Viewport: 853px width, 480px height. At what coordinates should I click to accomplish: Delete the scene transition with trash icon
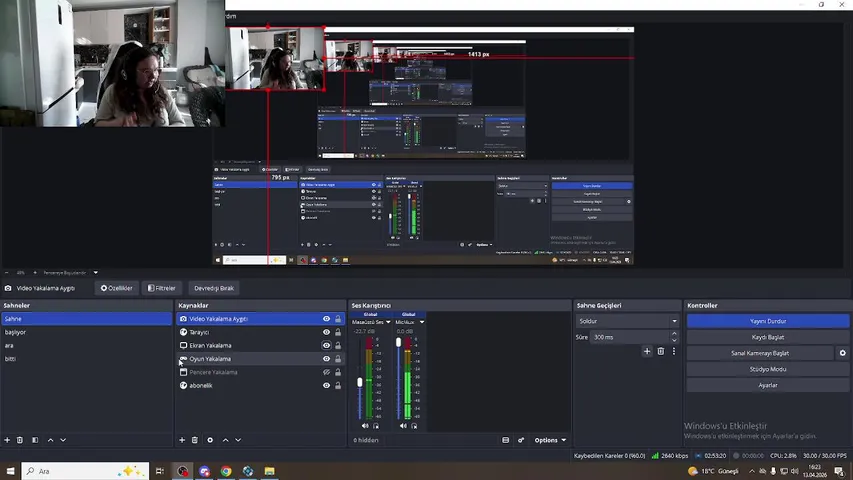[x=660, y=352]
